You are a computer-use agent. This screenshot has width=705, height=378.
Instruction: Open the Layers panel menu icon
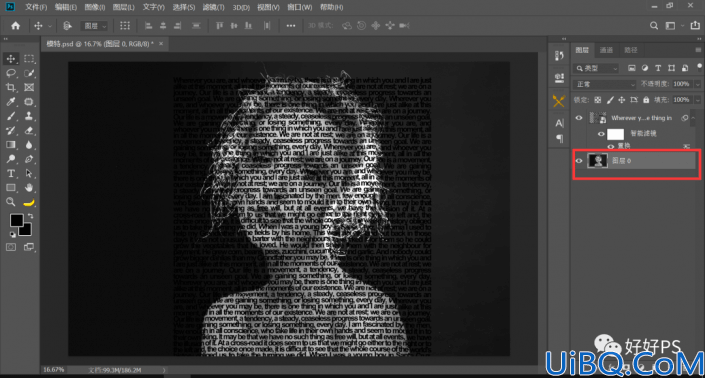point(698,50)
